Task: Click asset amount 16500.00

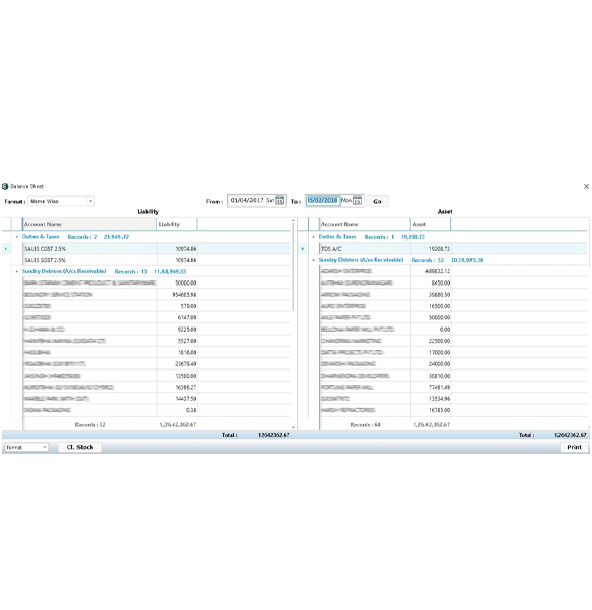Action: pos(440,306)
